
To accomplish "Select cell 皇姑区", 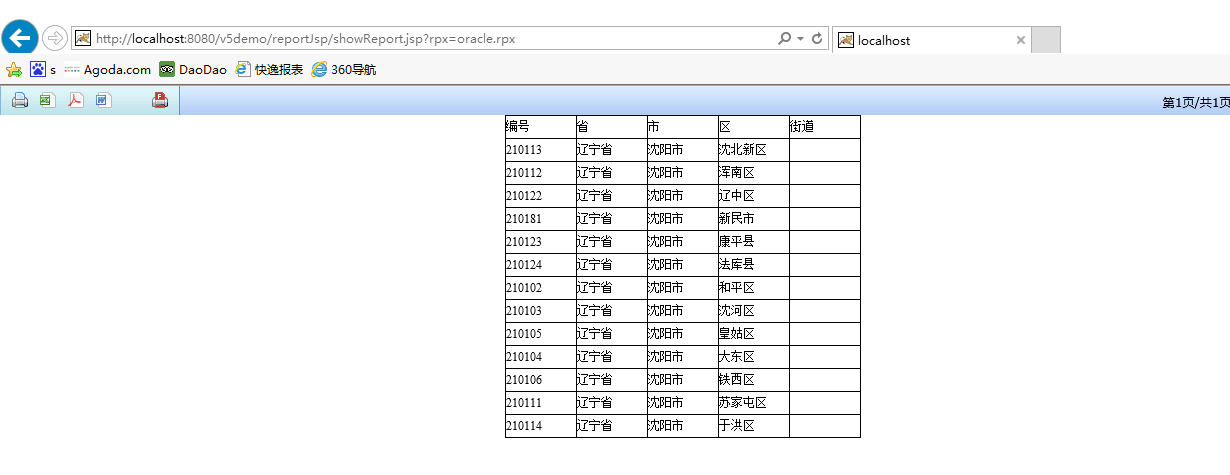I will (754, 334).
